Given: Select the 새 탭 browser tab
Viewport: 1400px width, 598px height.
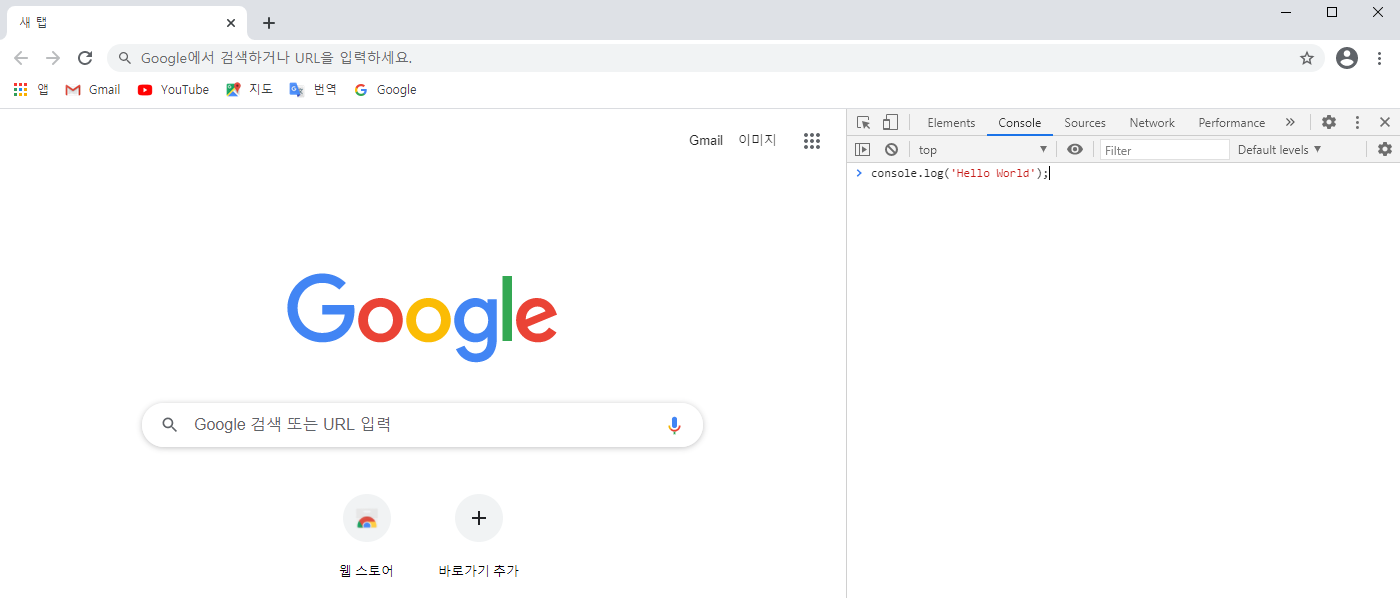Looking at the screenshot, I should pyautogui.click(x=126, y=22).
